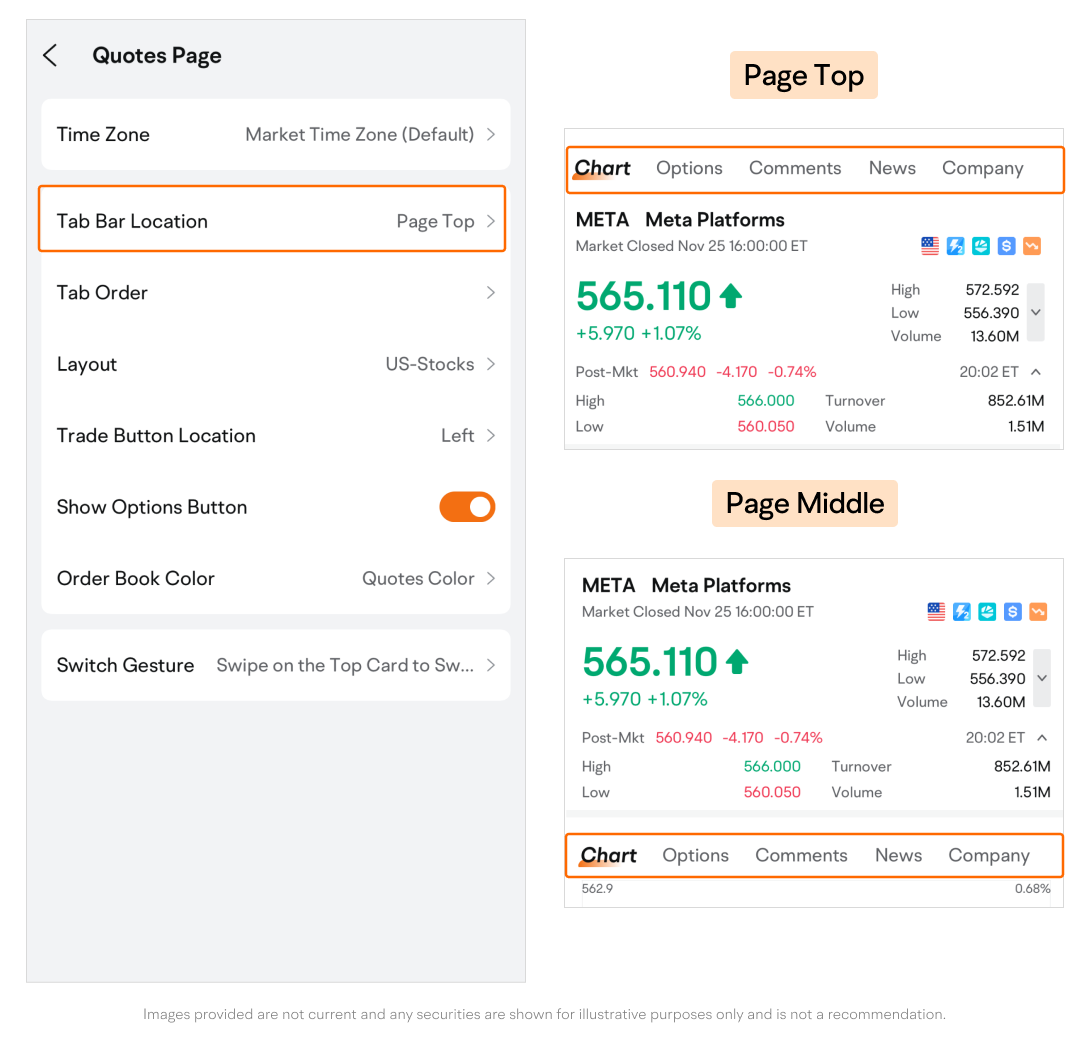This screenshot has width=1090, height=1042.
Task: Click orange chart icon in Page Top preview
Action: point(1032,246)
